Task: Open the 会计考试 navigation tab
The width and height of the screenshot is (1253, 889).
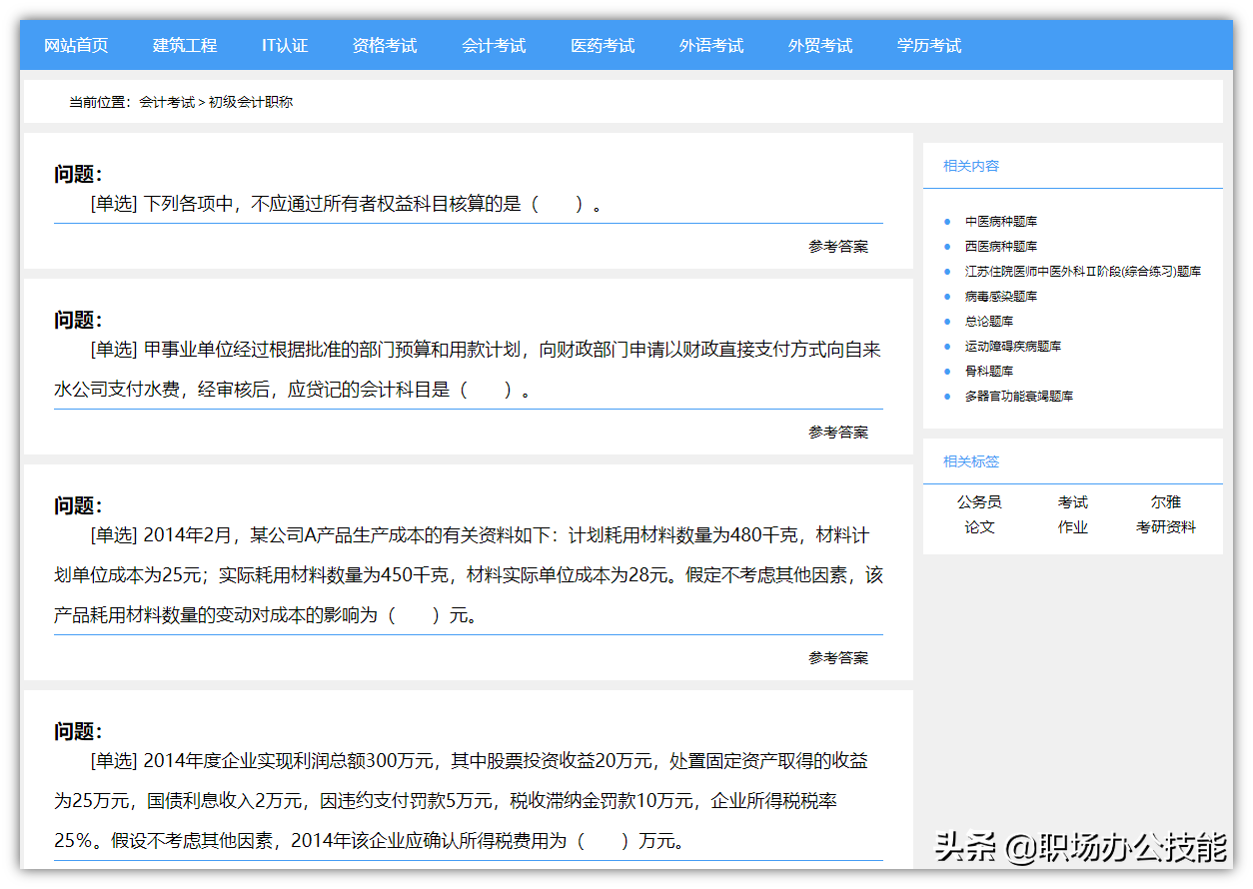Action: 494,45
